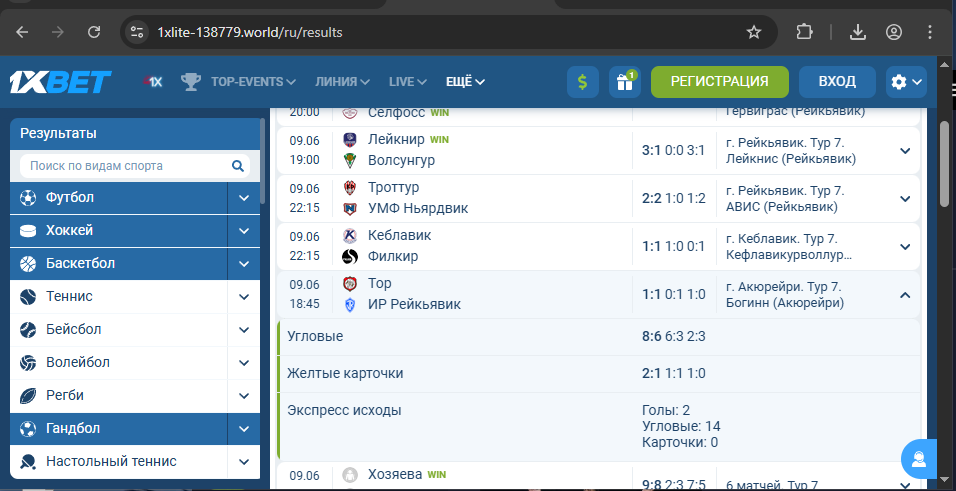Screen dimensions: 956x491
Task: Click the ВХОД login button
Action: click(x=836, y=82)
